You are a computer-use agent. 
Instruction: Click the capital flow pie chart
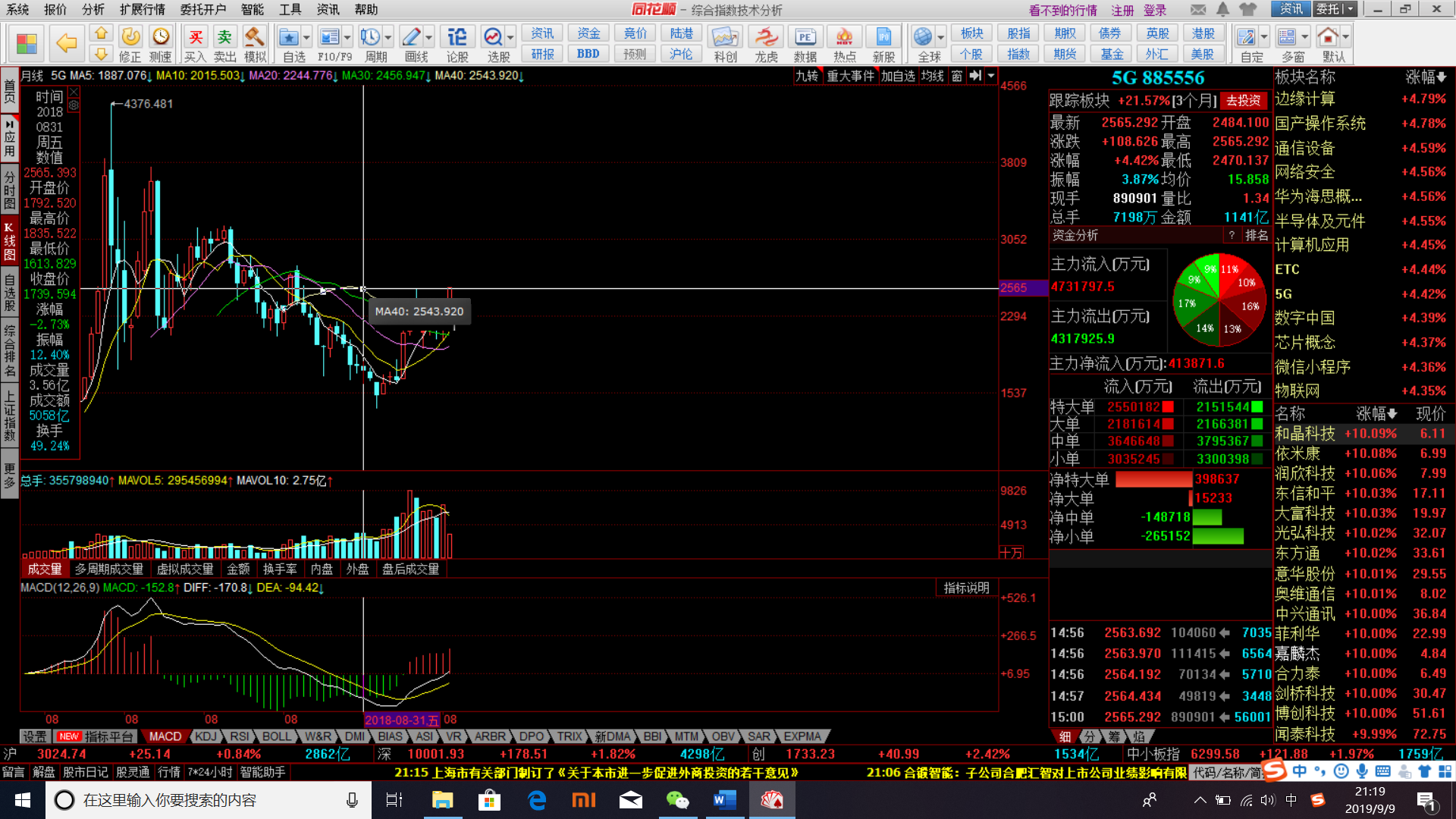[1219, 301]
